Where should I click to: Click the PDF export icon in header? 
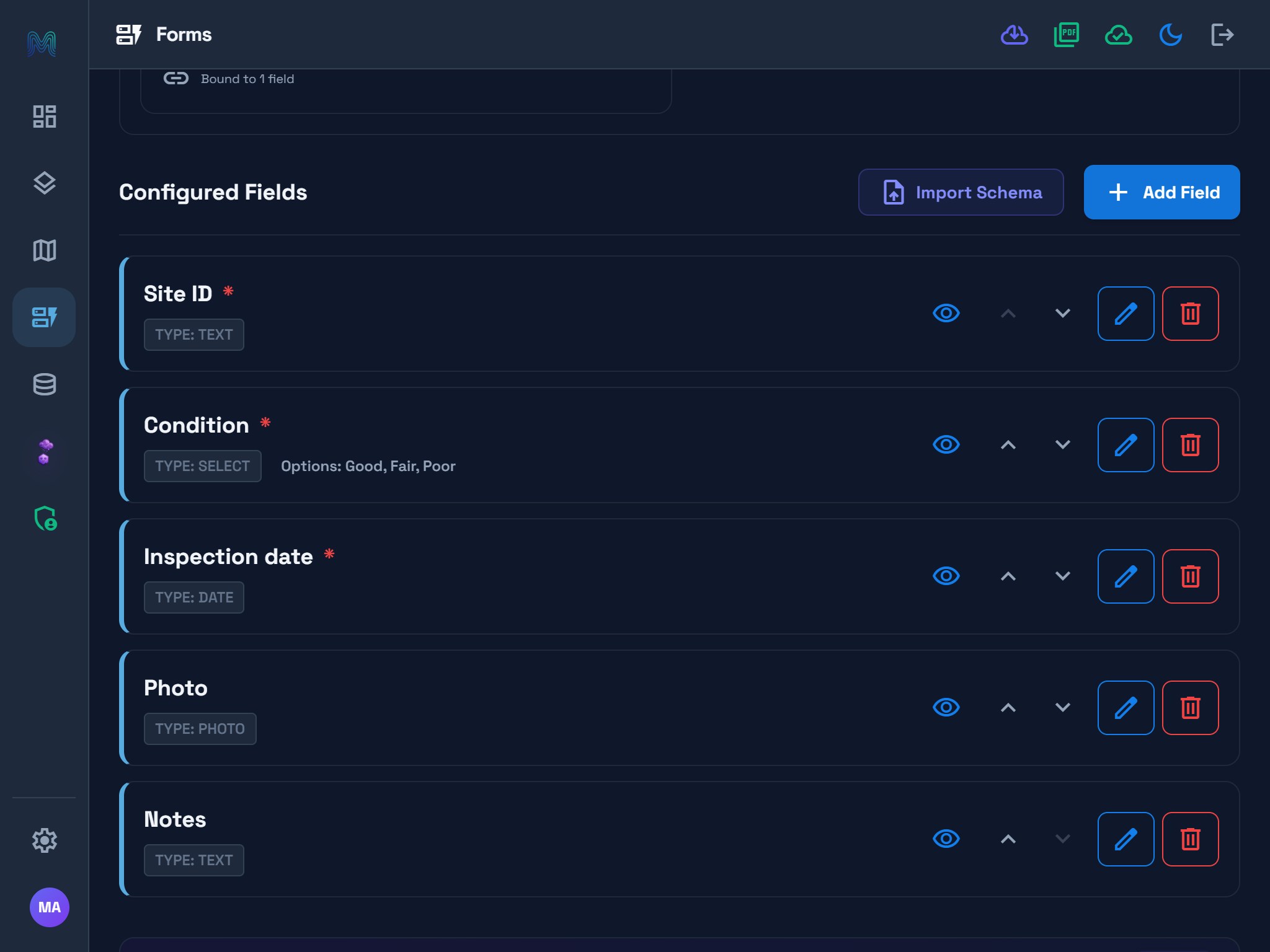click(1067, 35)
